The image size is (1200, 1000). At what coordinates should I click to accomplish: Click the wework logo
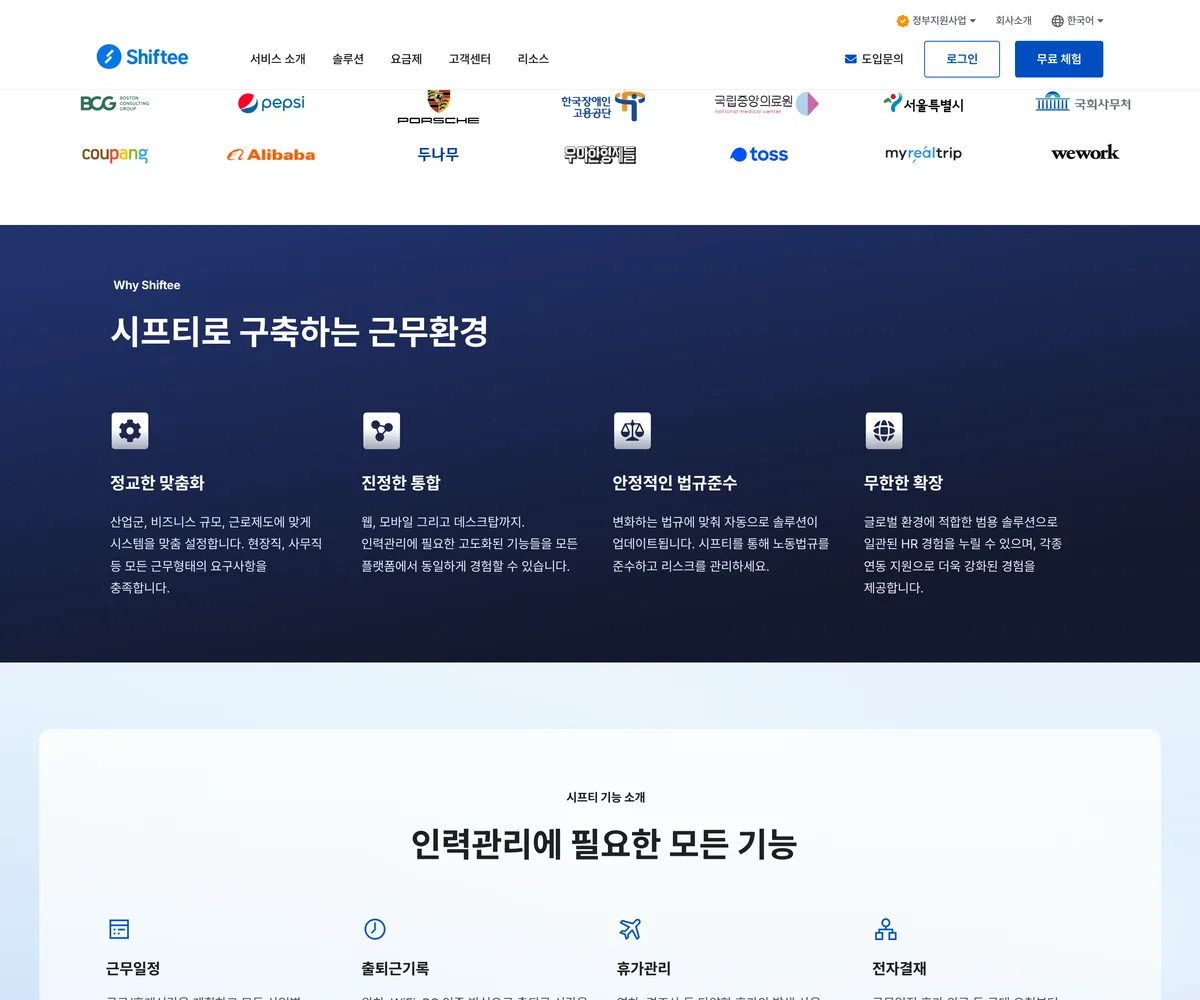pos(1085,152)
